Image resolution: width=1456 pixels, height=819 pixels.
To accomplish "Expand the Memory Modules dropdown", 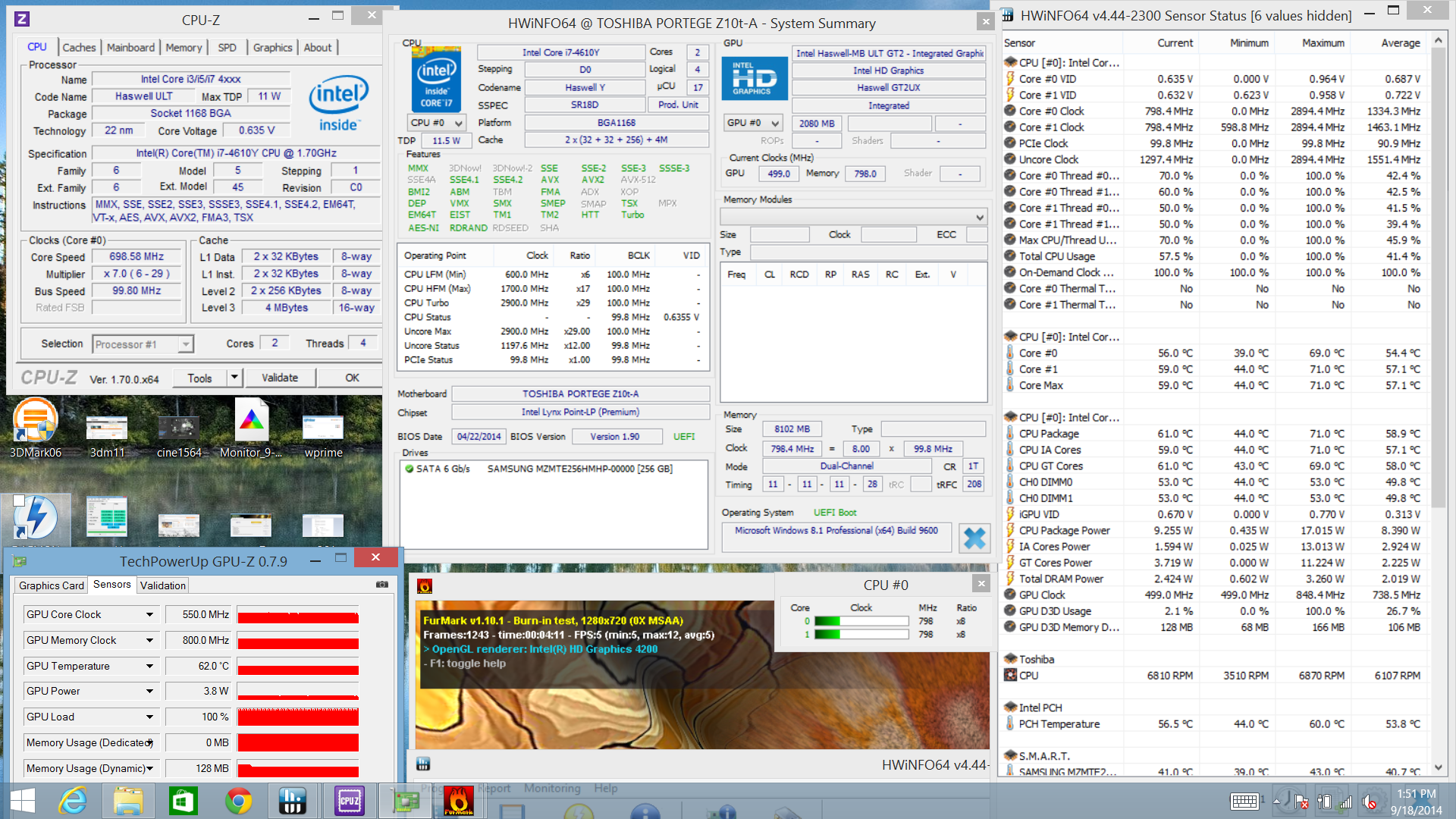I will pyautogui.click(x=854, y=217).
